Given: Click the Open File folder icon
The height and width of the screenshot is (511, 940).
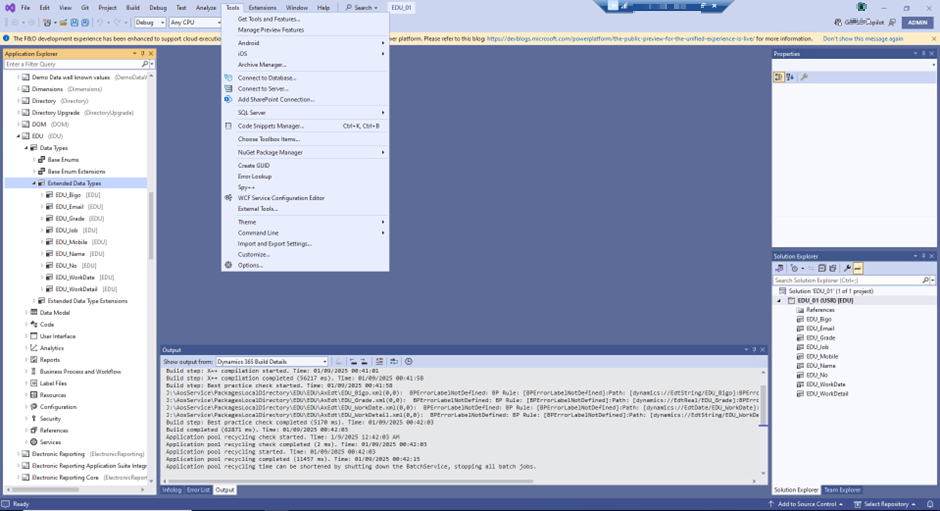Looking at the screenshot, I should point(63,22).
